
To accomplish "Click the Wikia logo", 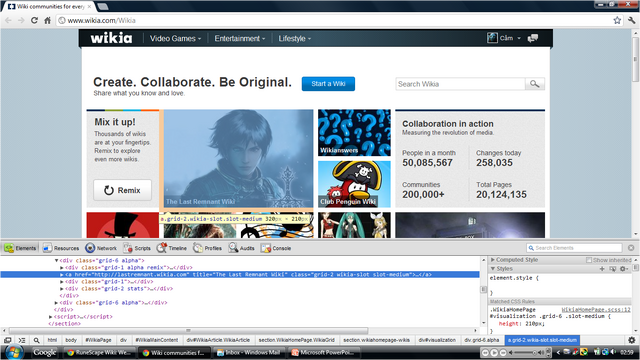I will [x=111, y=38].
